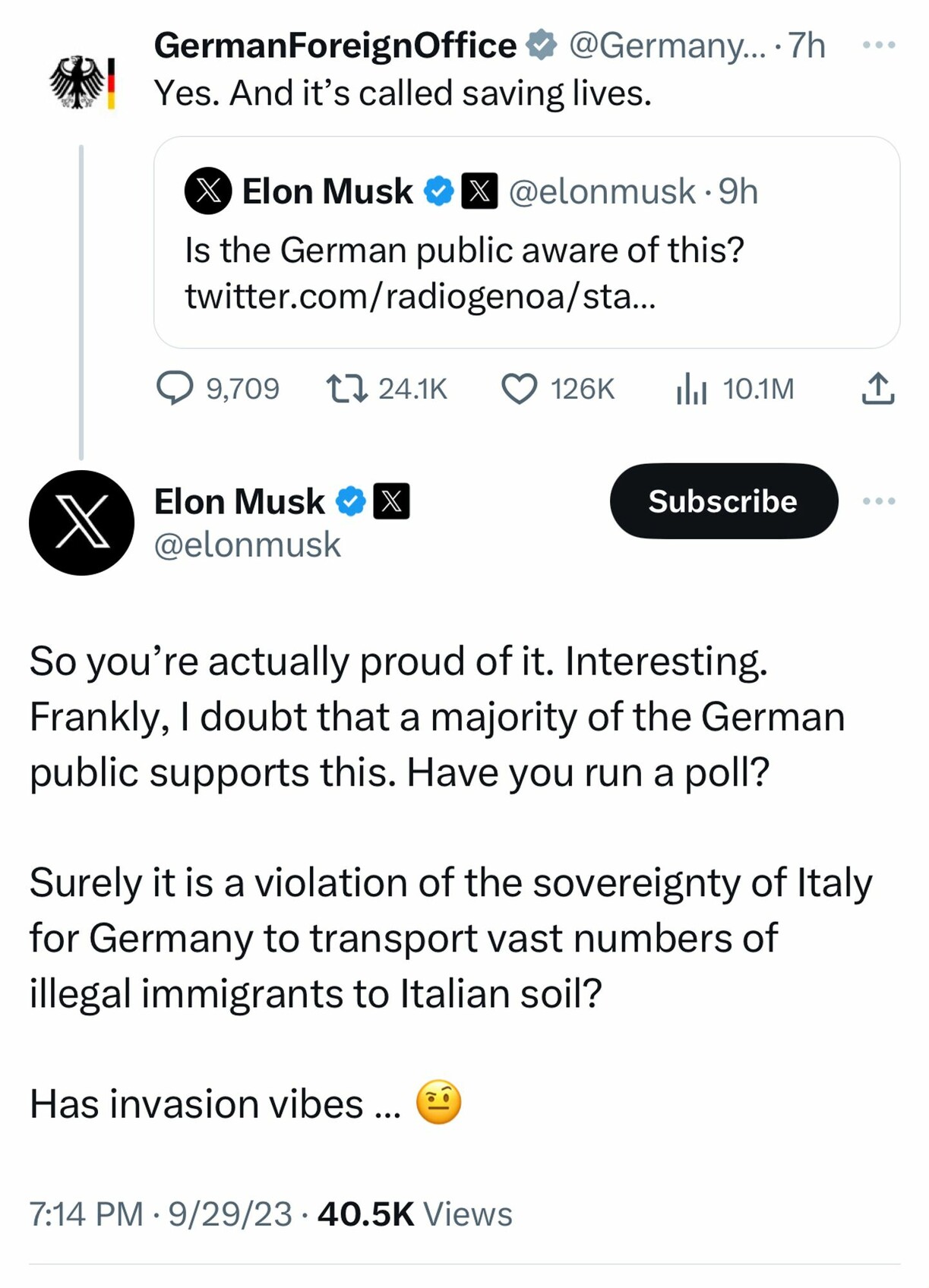Click GermanForeignOffice verified checkmark badge

(542, 45)
